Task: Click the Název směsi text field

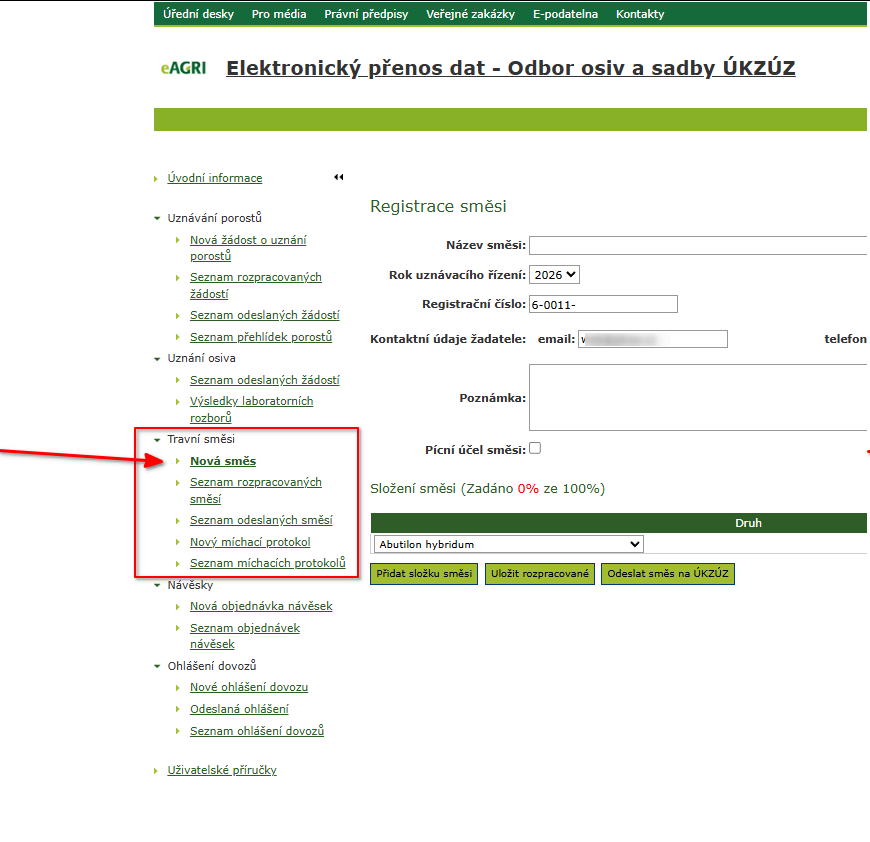Action: [x=698, y=246]
